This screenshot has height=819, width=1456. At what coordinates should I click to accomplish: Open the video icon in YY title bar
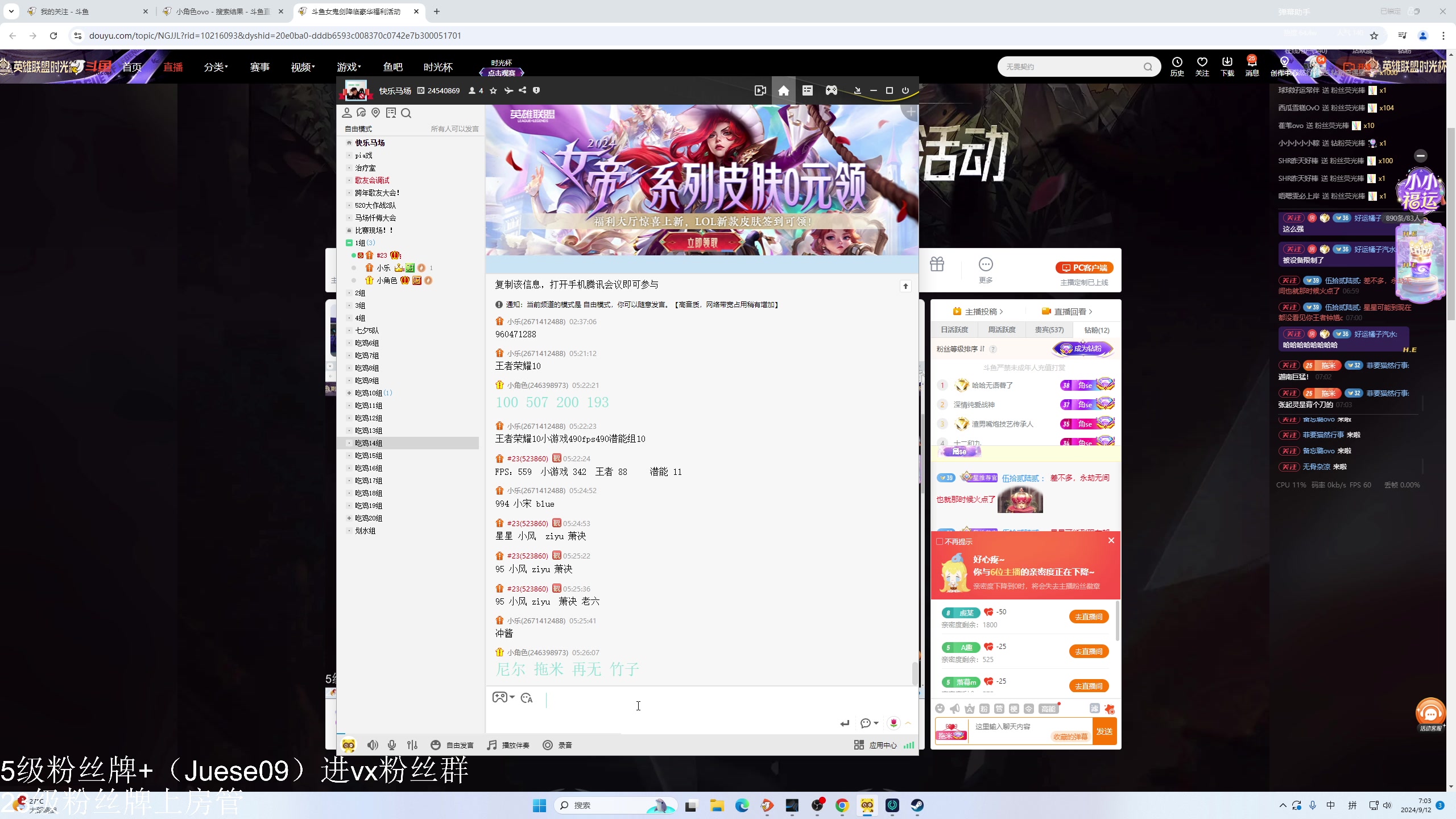(760, 90)
